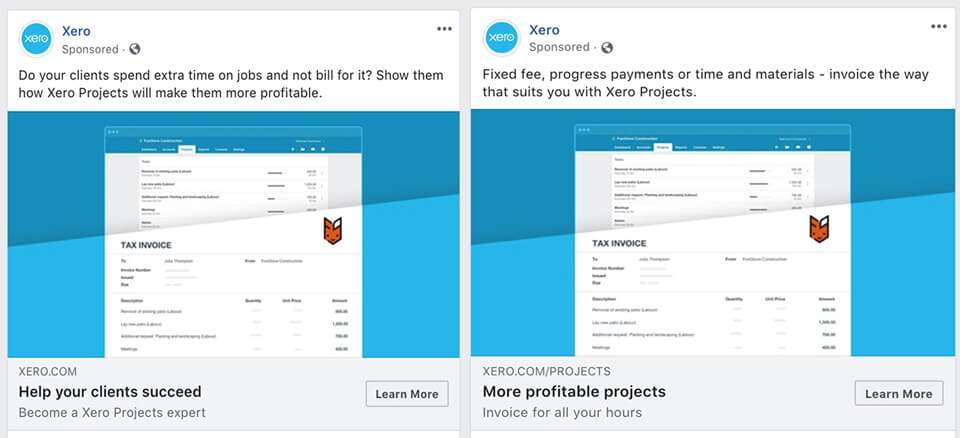This screenshot has height=438, width=960.
Task: Click the 'Help your clients succeed' headline
Action: tap(110, 391)
